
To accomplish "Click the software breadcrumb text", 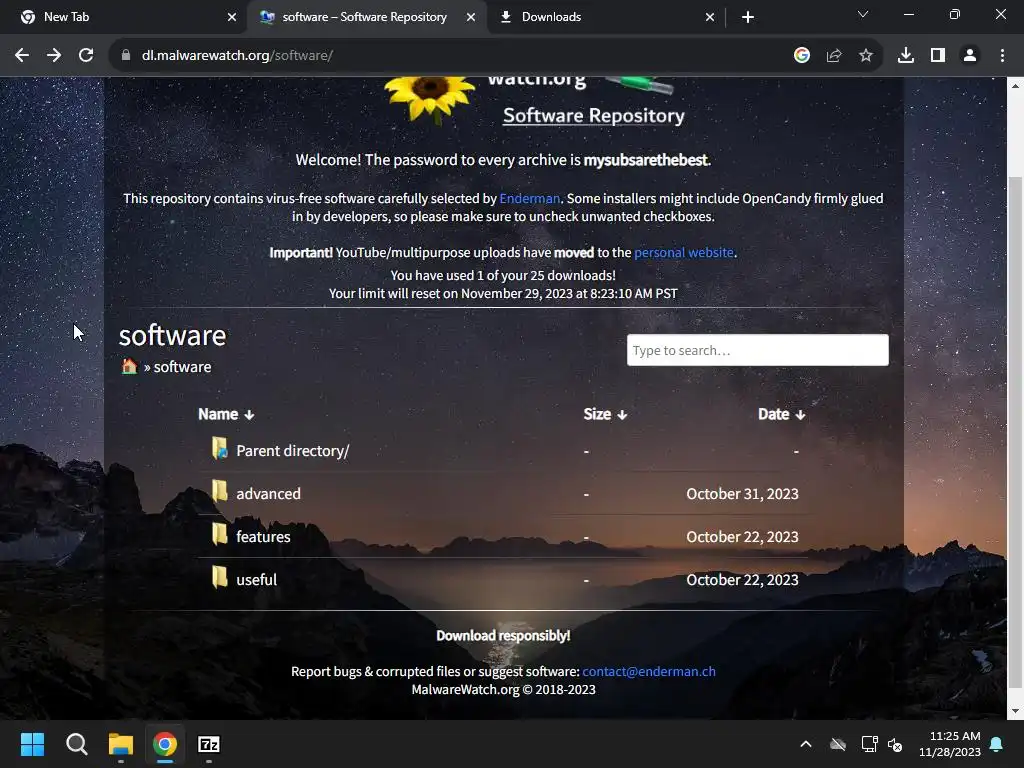I will point(182,367).
